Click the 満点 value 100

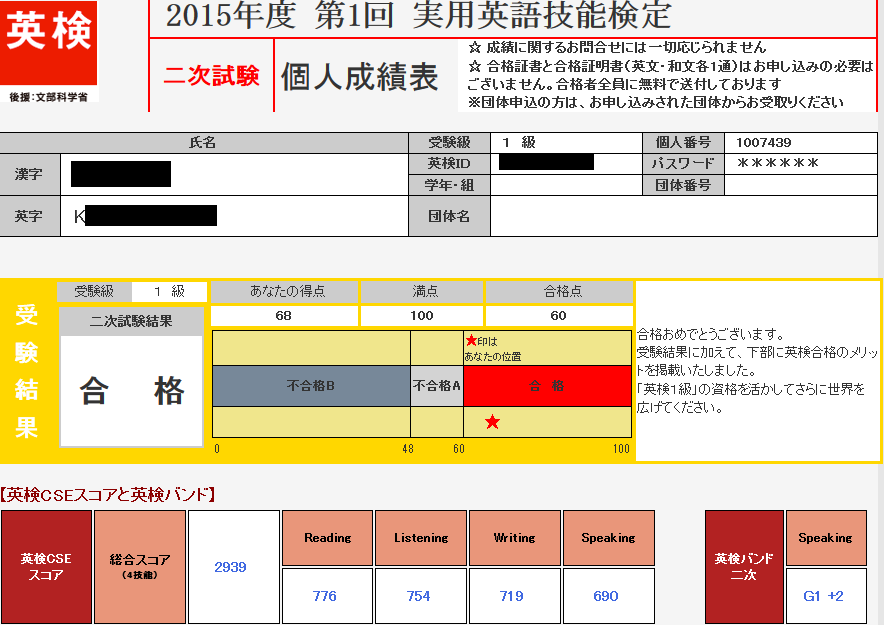click(422, 316)
